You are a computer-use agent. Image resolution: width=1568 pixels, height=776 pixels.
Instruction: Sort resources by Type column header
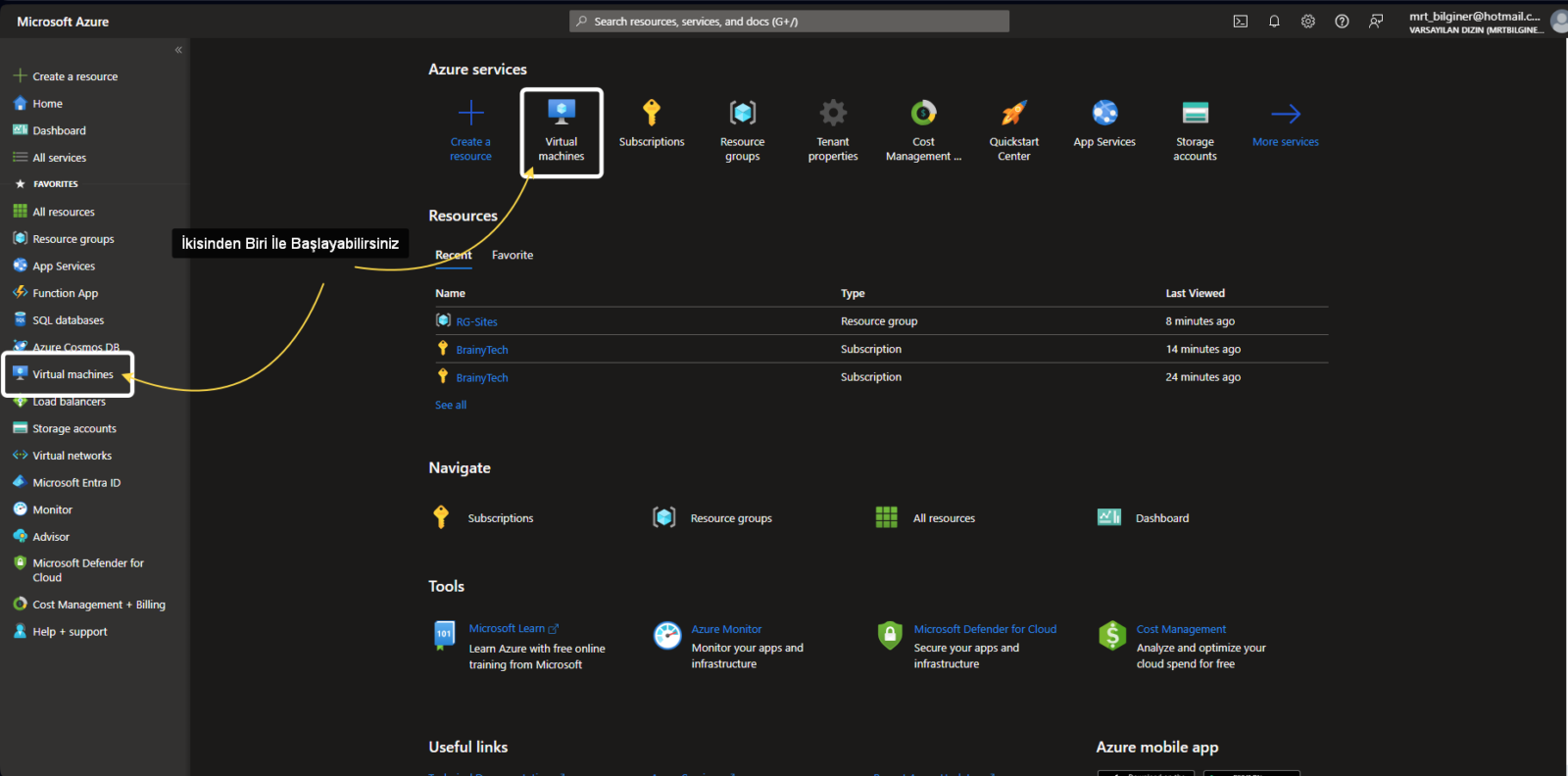(853, 293)
